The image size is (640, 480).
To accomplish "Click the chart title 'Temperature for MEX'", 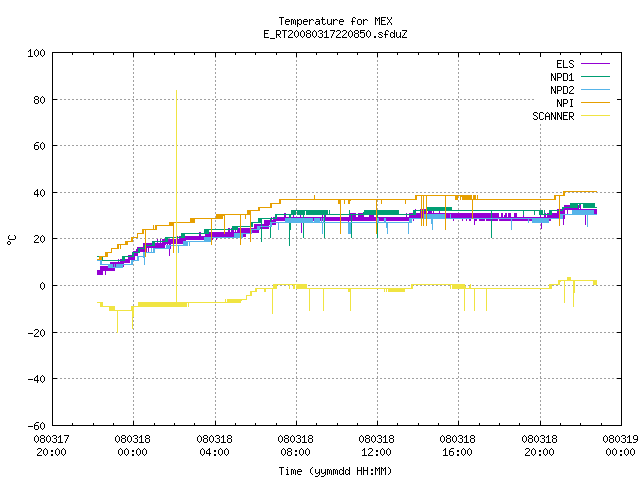I will (336, 21).
